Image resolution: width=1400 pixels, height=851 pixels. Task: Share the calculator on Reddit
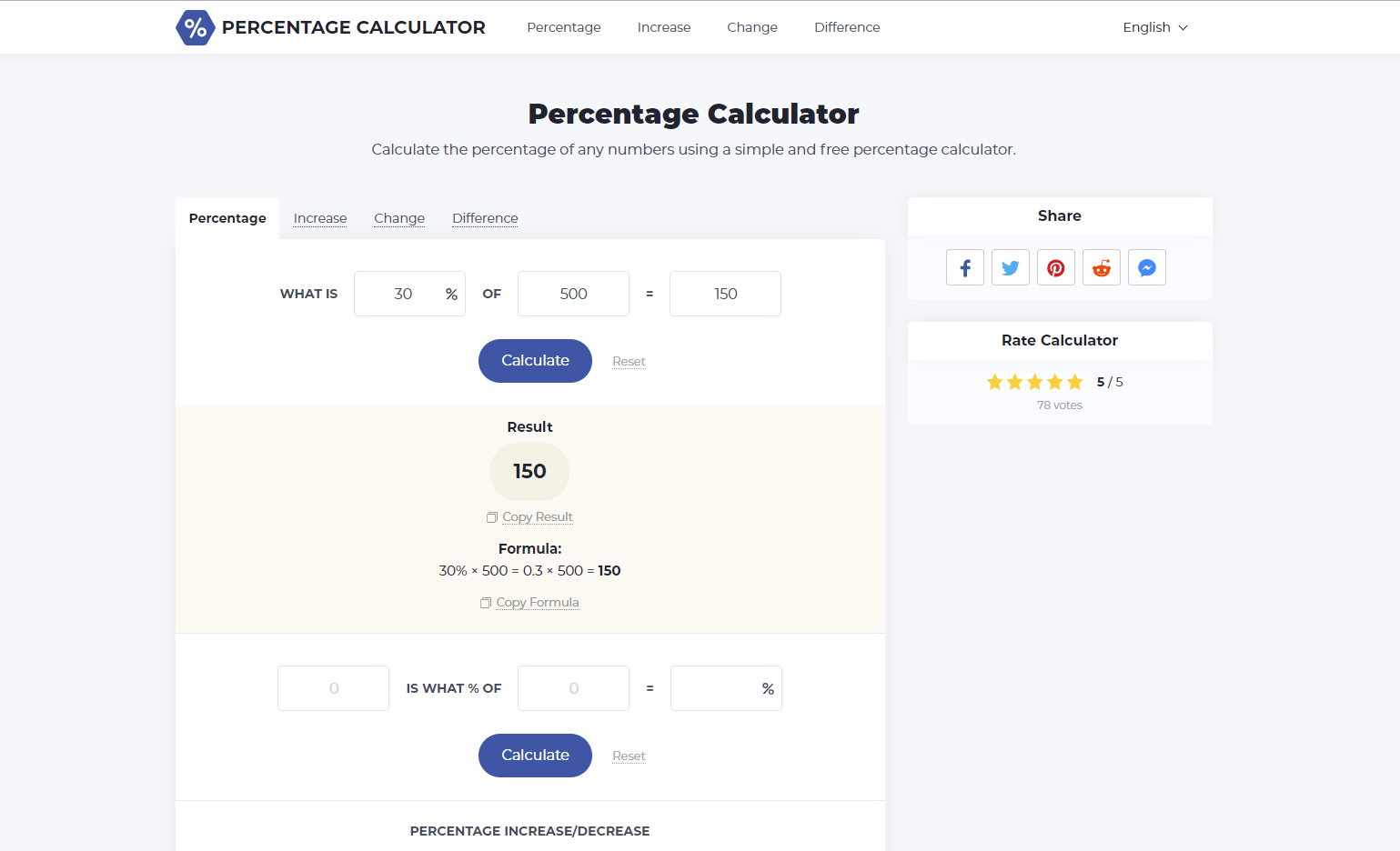point(1101,267)
